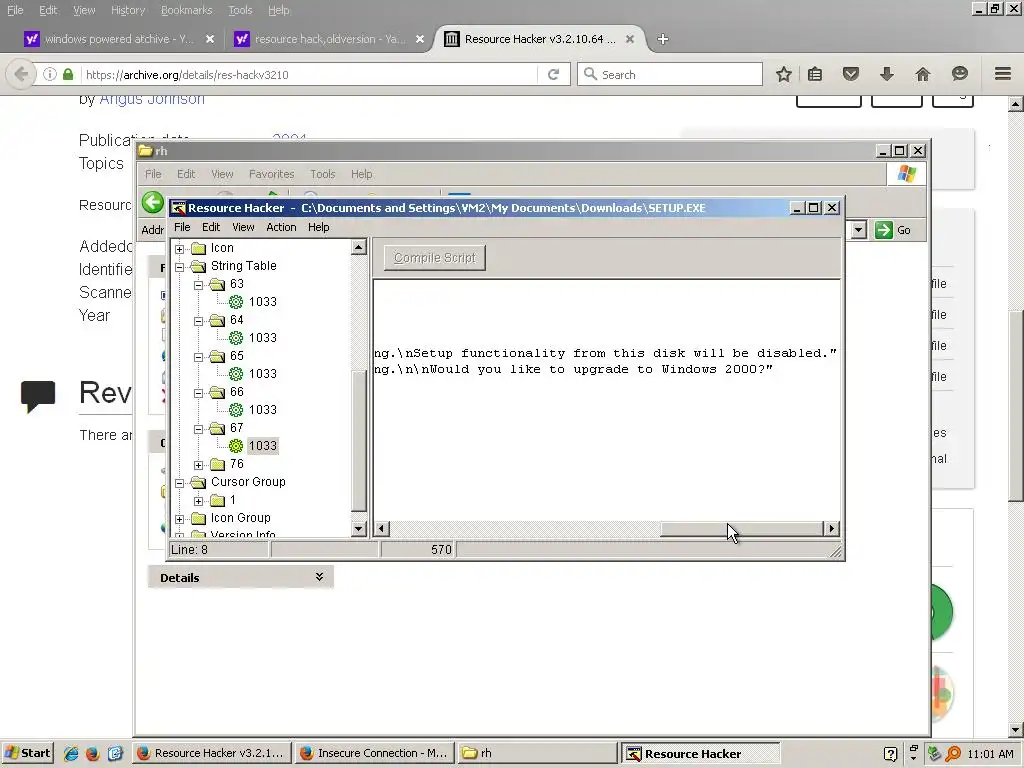Collapse folder 65 in String Table
The width and height of the screenshot is (1024, 768).
tap(199, 357)
